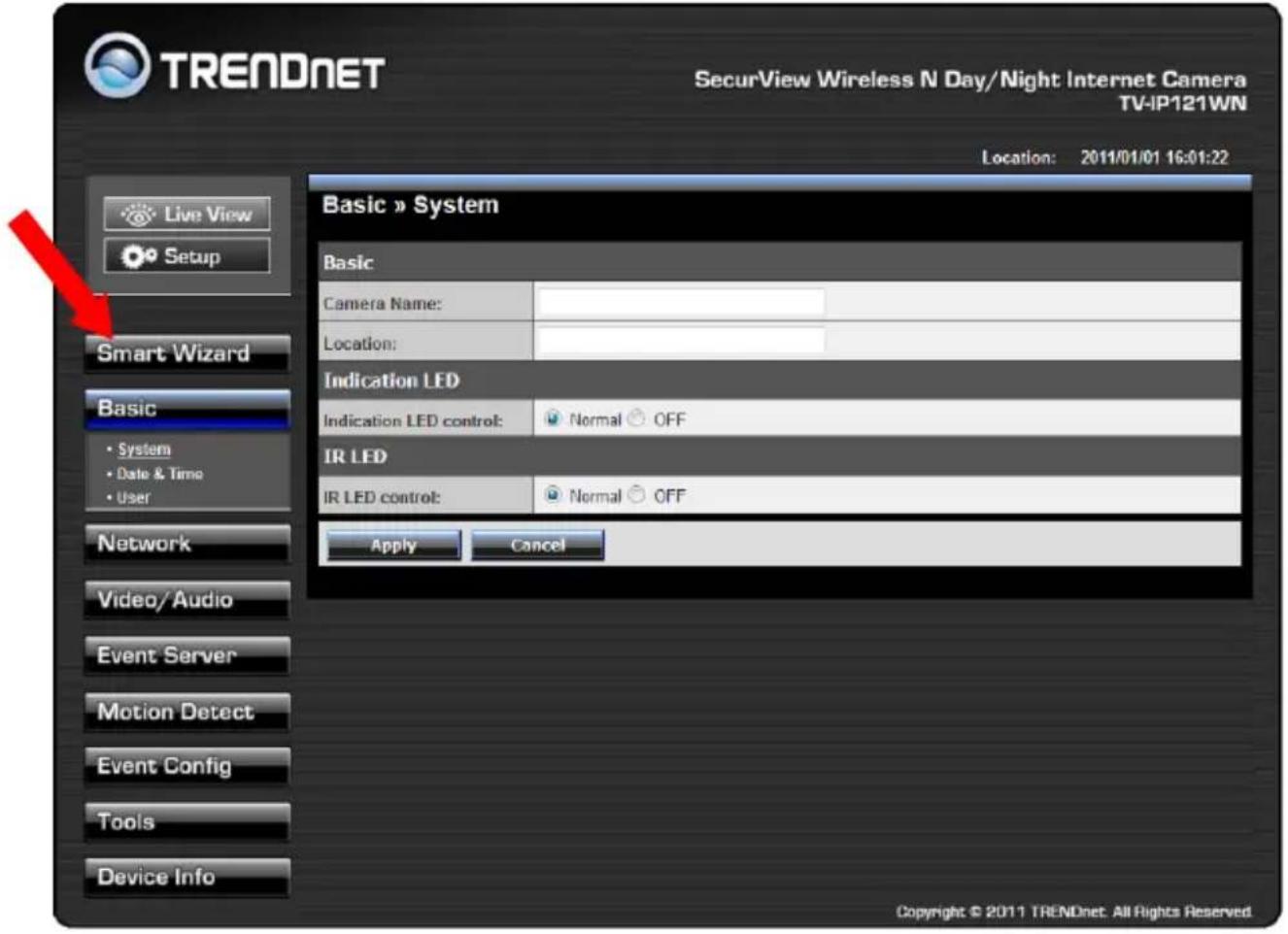Open Live View with the eye icon
The width and height of the screenshot is (1288, 934).
187,215
